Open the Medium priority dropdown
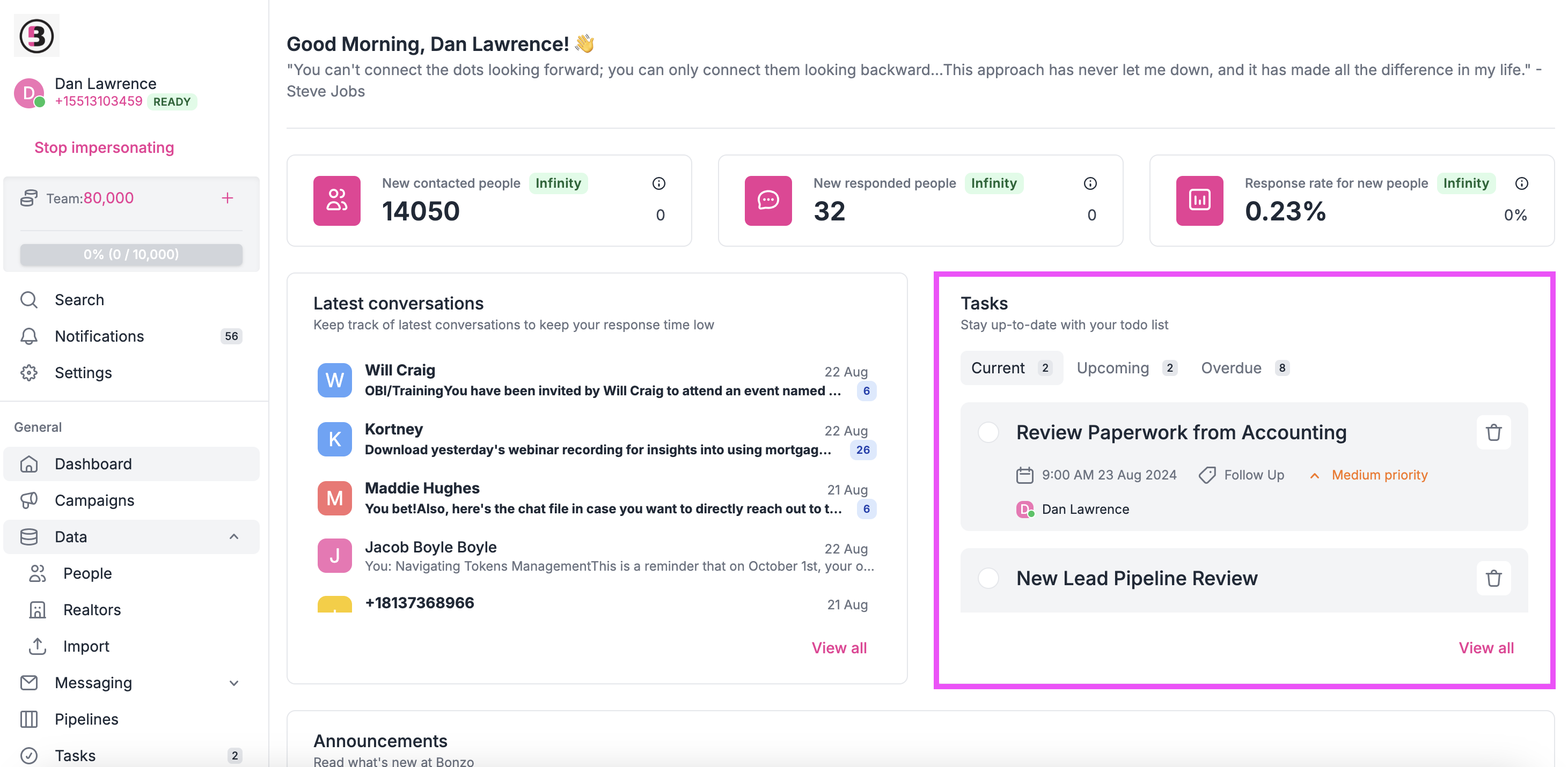Screen dimensions: 1568x767 pos(1379,475)
